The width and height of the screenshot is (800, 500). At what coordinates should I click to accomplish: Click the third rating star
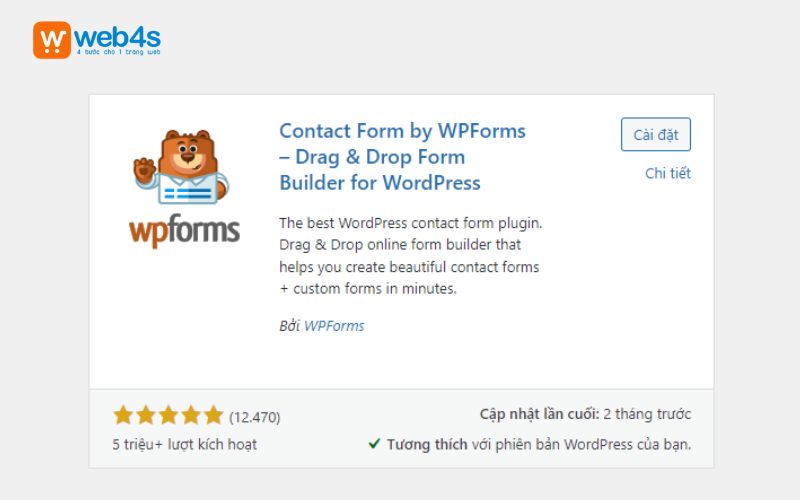pyautogui.click(x=169, y=415)
